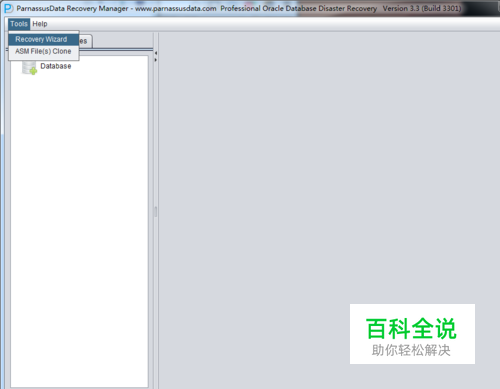Choose Recovery Wizard from Tools menu

pyautogui.click(x=44, y=39)
